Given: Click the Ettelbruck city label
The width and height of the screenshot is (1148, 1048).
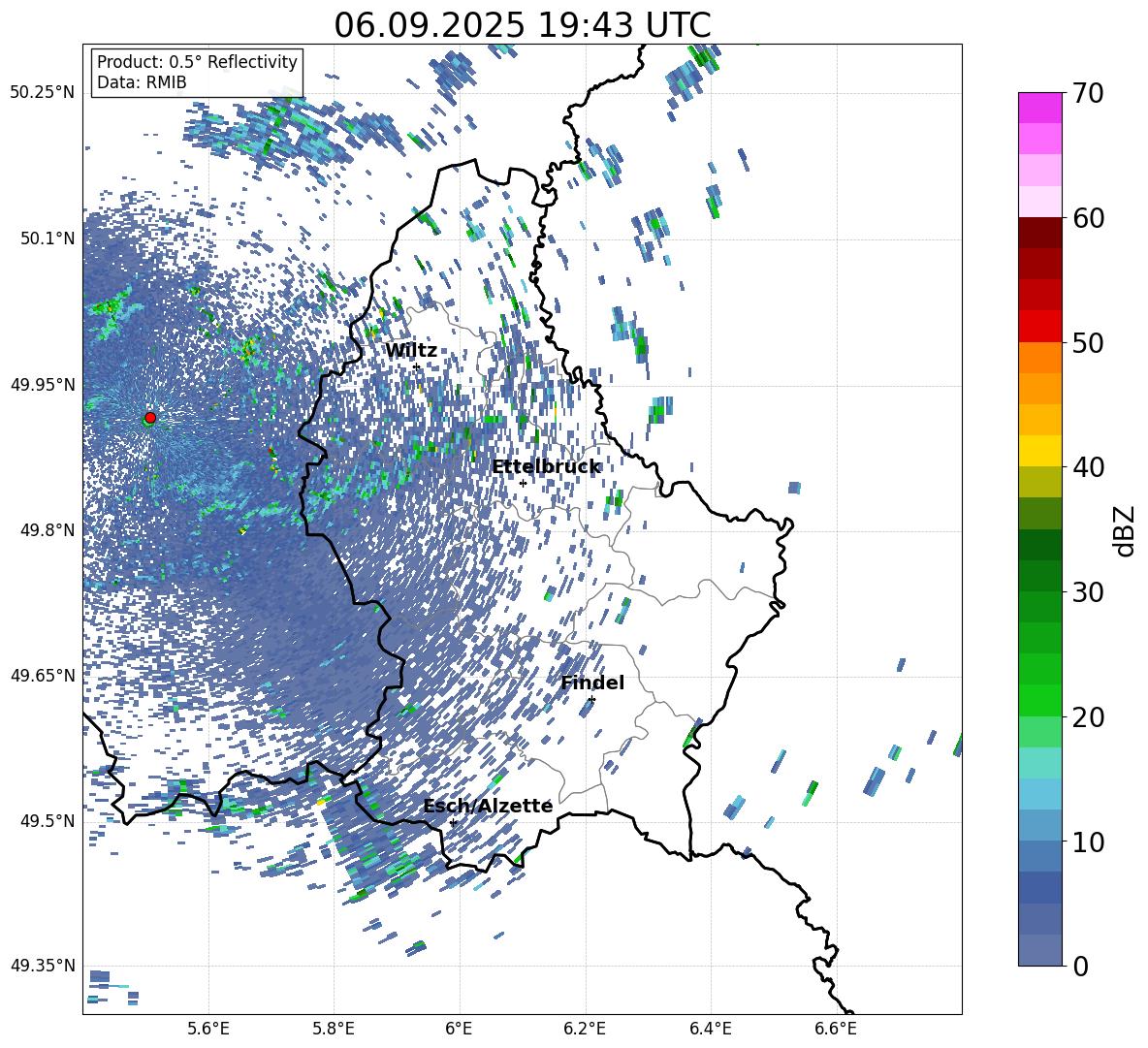Looking at the screenshot, I should click(546, 467).
